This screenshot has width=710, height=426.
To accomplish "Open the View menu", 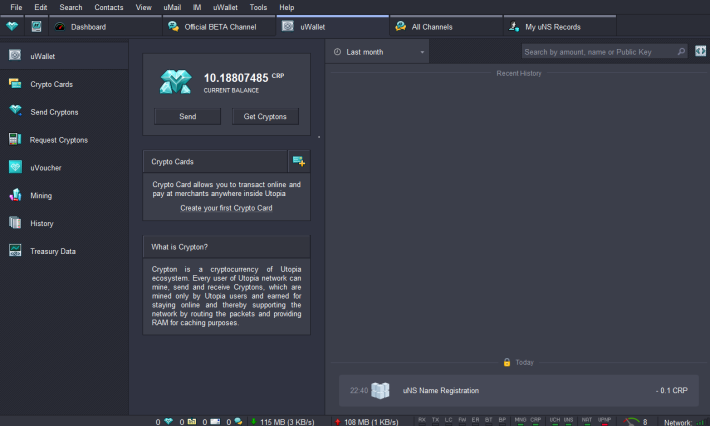I will [144, 7].
